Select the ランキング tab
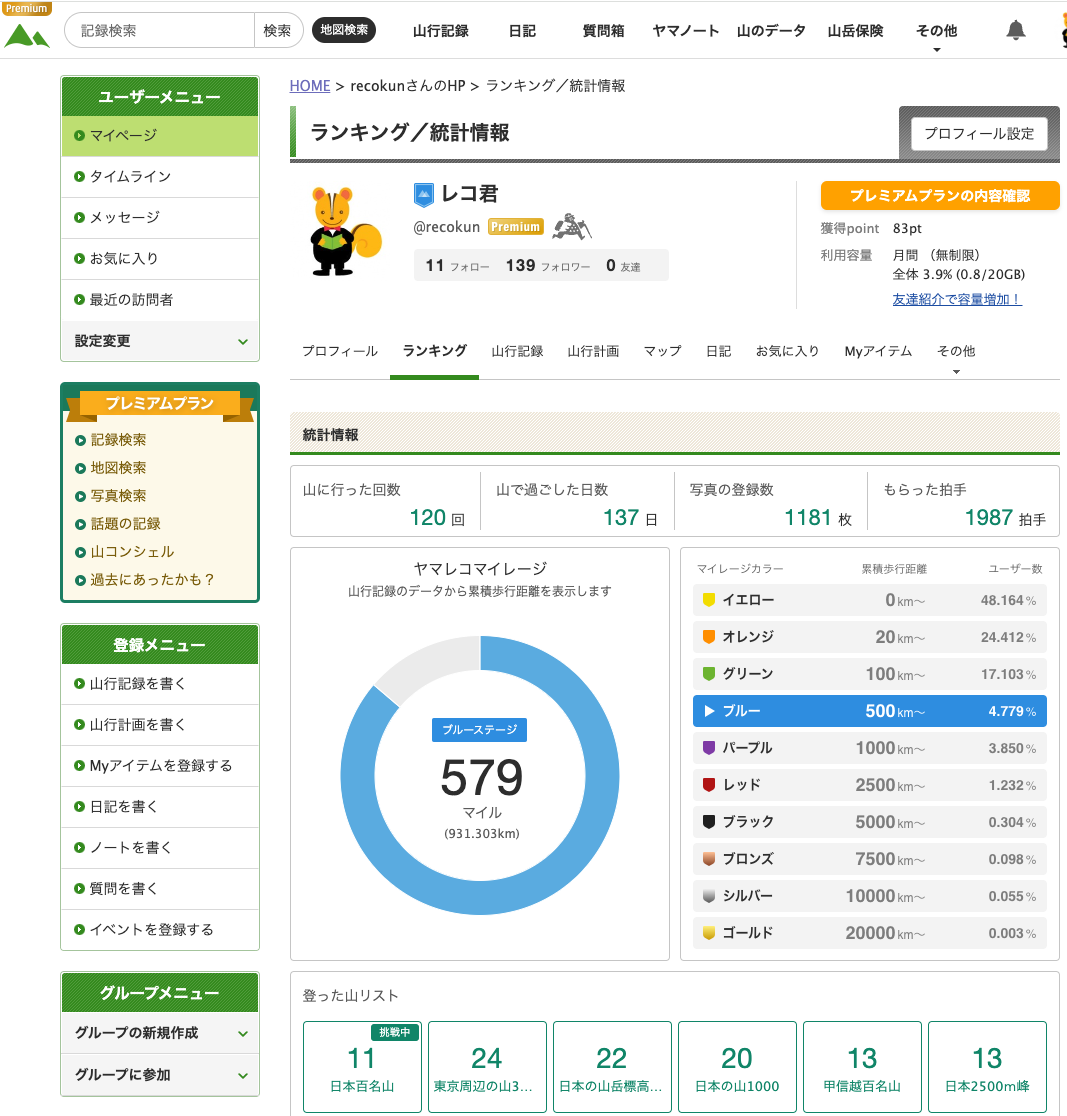 pos(434,351)
